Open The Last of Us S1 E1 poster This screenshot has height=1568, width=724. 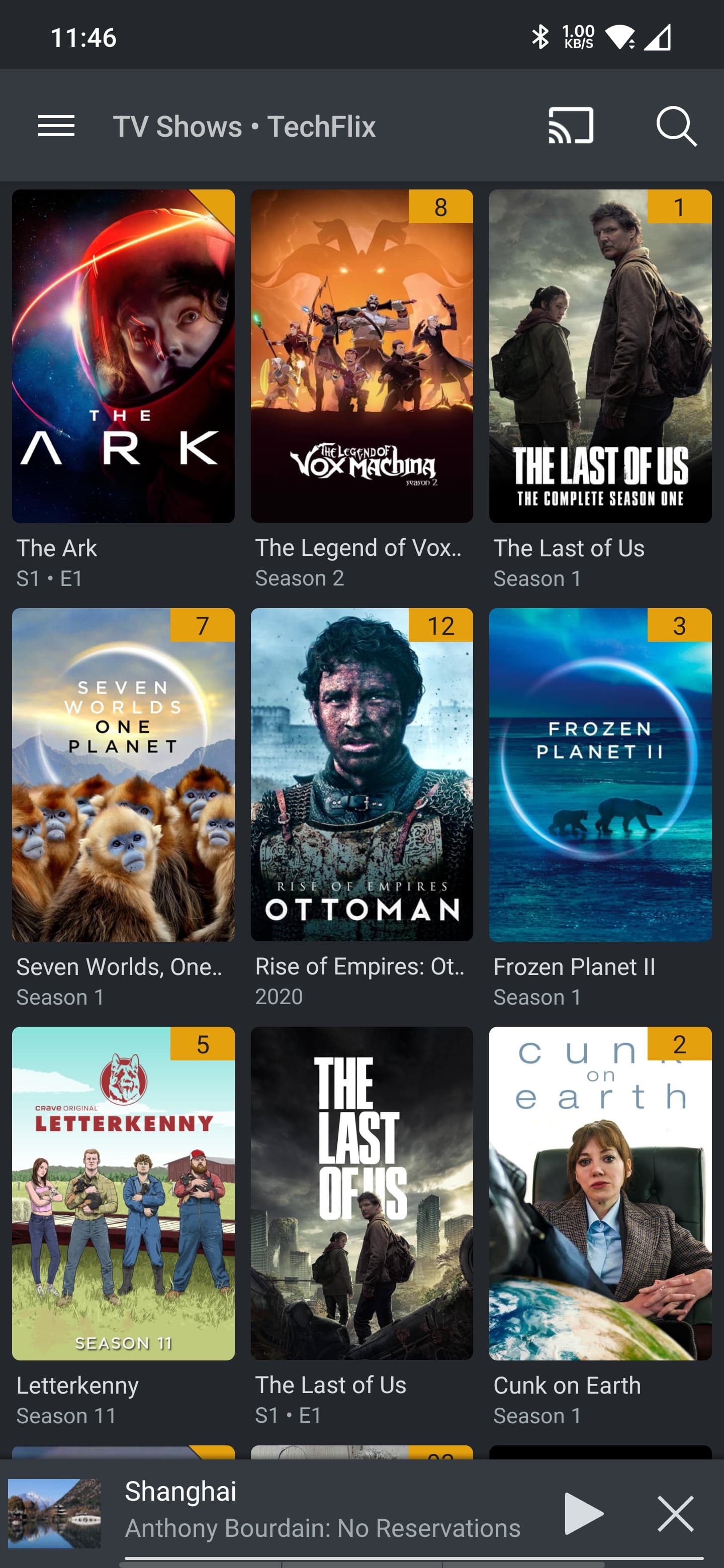click(361, 1194)
